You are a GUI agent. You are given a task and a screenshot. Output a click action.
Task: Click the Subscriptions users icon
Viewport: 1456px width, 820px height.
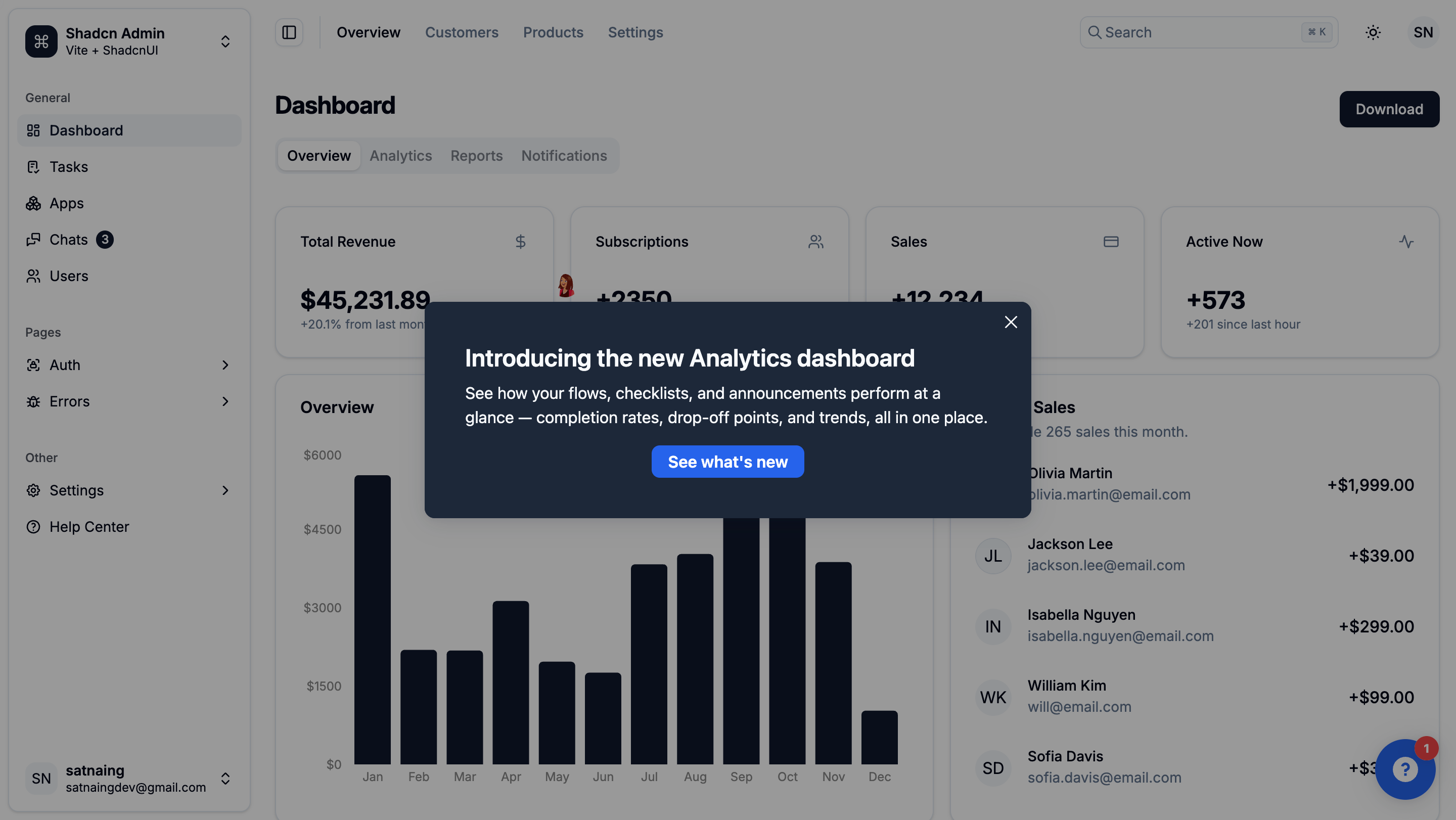tap(815, 242)
